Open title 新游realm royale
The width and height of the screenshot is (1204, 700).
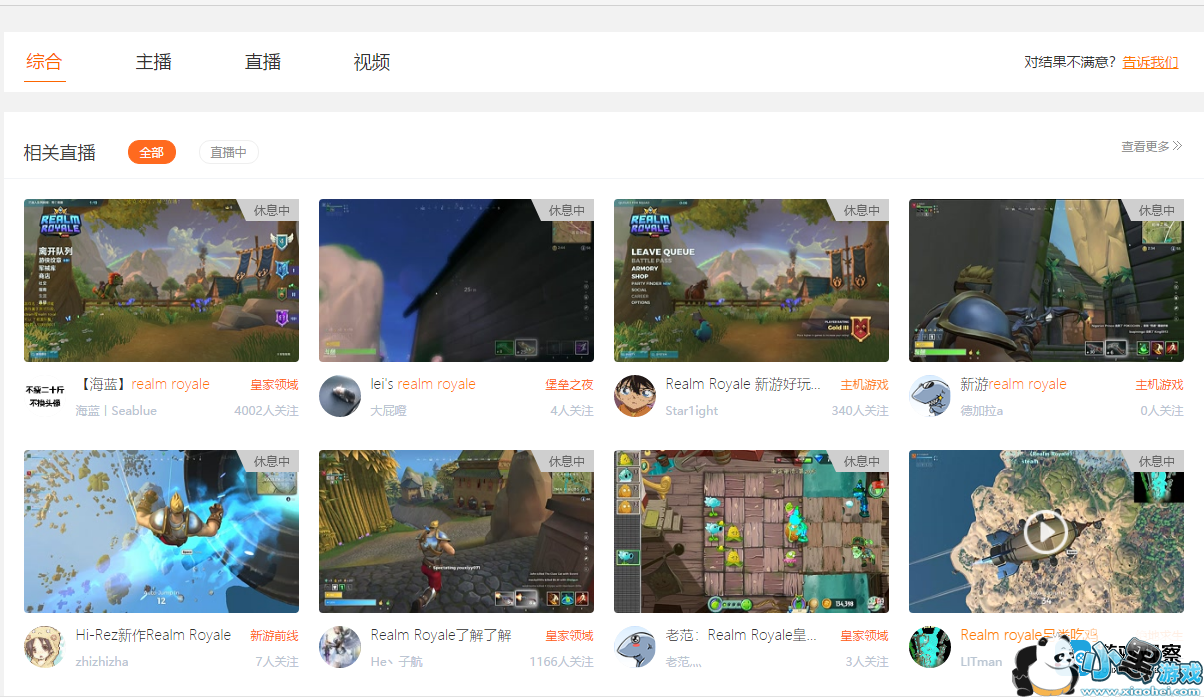(1014, 384)
